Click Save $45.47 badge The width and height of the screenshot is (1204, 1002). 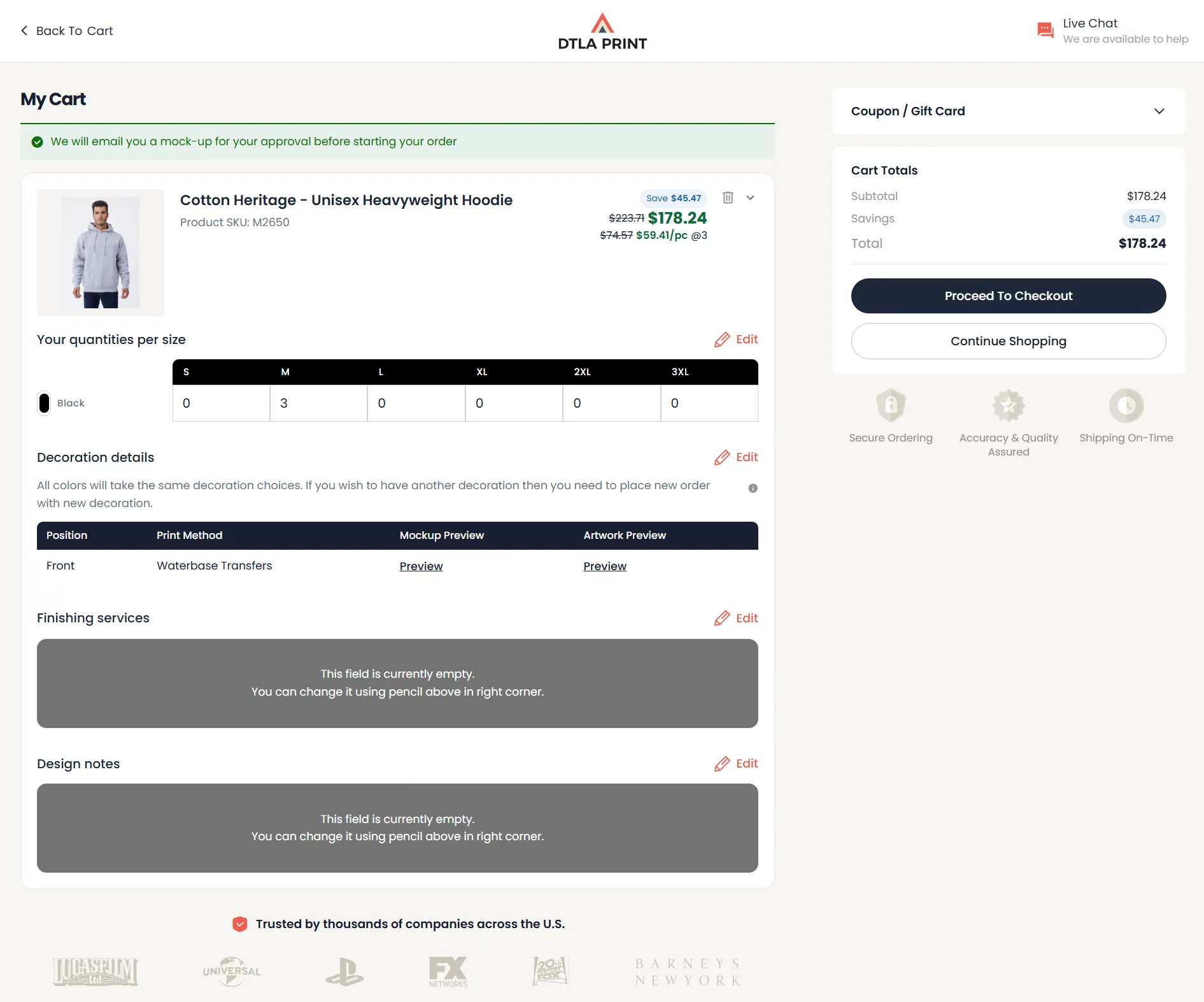coord(673,198)
